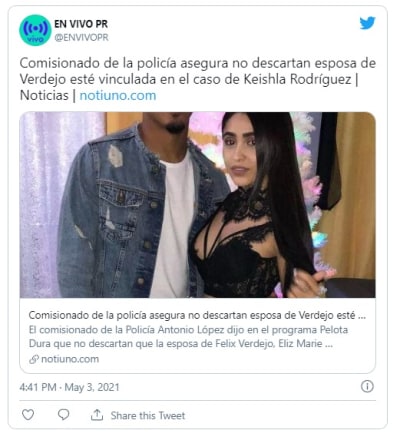Click the card description line mentioning Felix Verdejo
The height and width of the screenshot is (440, 400).
click(181, 344)
